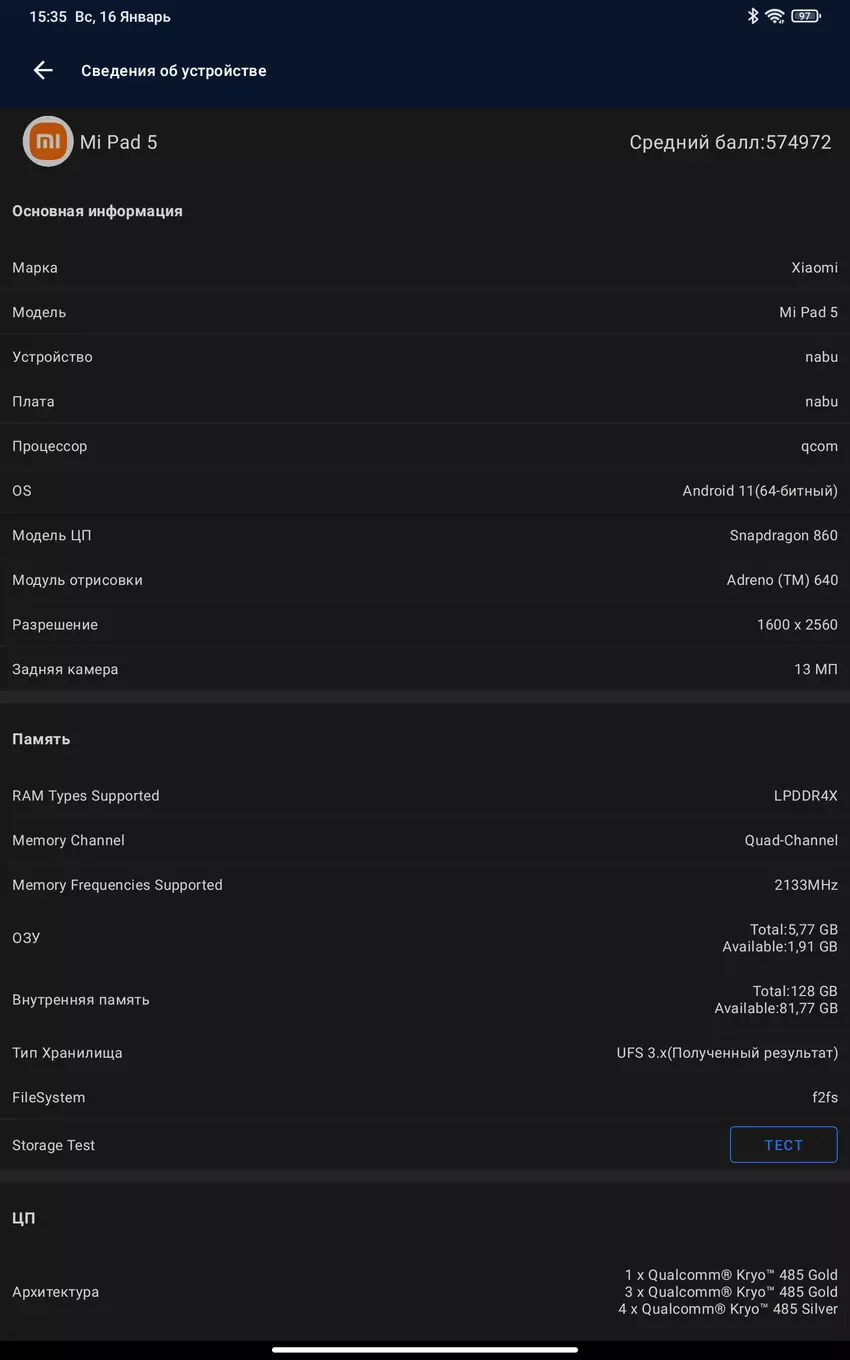Viewport: 850px width, 1360px height.
Task: Tap the Модуль отрисовки Adreno row
Action: click(x=425, y=580)
